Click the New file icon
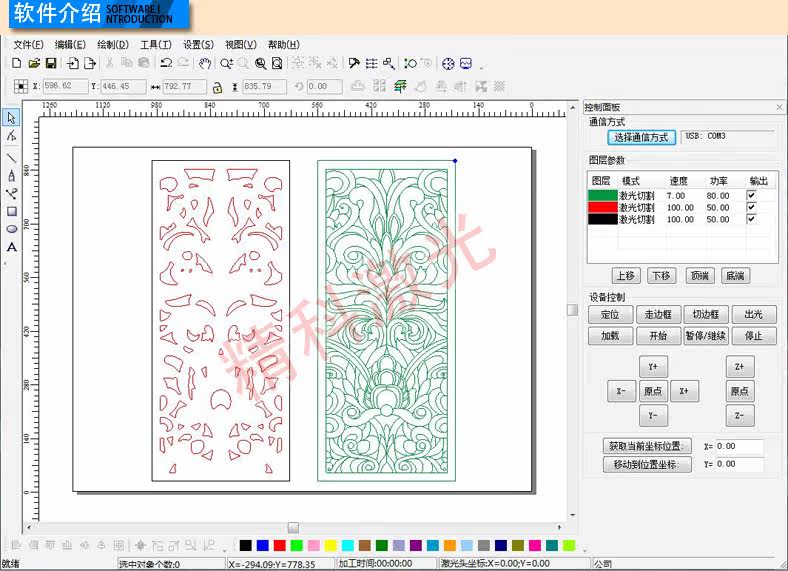 click(x=17, y=63)
